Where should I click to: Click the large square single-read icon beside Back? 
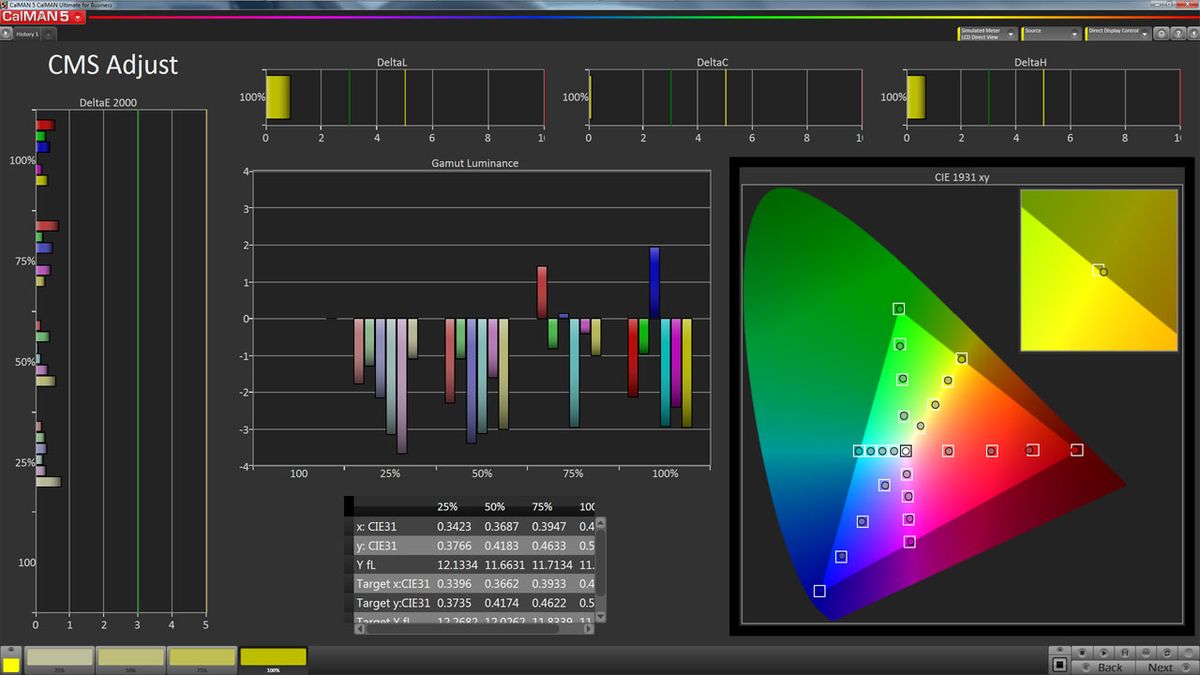click(x=1060, y=664)
